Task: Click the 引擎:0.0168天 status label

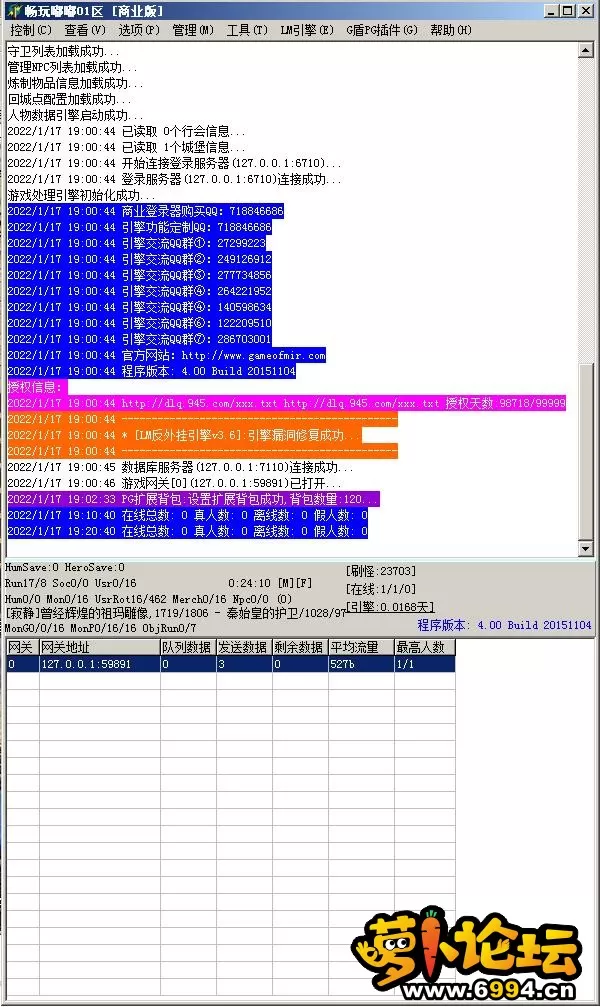Action: pyautogui.click(x=390, y=606)
